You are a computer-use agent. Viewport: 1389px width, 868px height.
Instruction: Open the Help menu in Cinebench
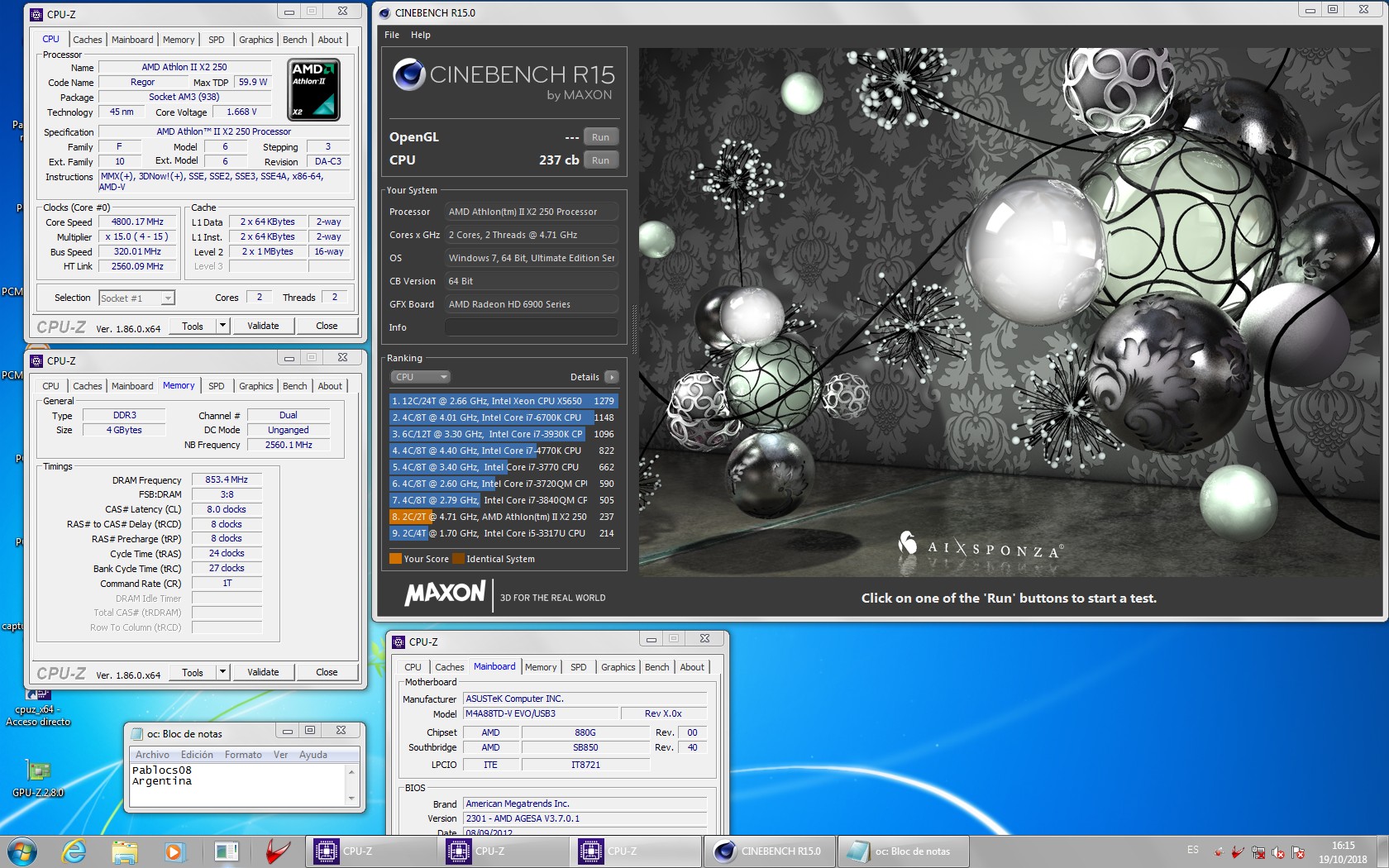pyautogui.click(x=421, y=35)
